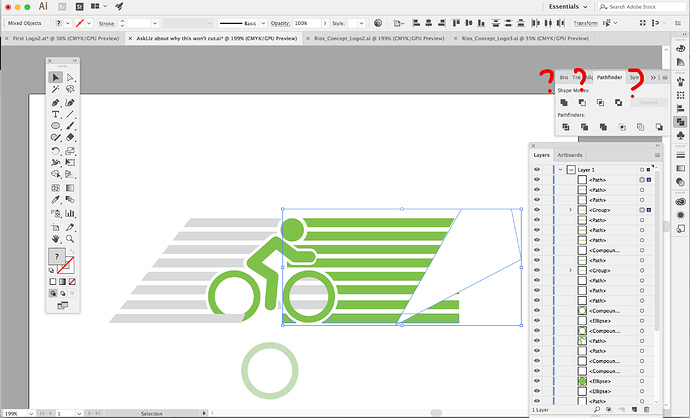Toggle visibility of the first <Compoun... row
690x418 pixels.
pyautogui.click(x=537, y=250)
